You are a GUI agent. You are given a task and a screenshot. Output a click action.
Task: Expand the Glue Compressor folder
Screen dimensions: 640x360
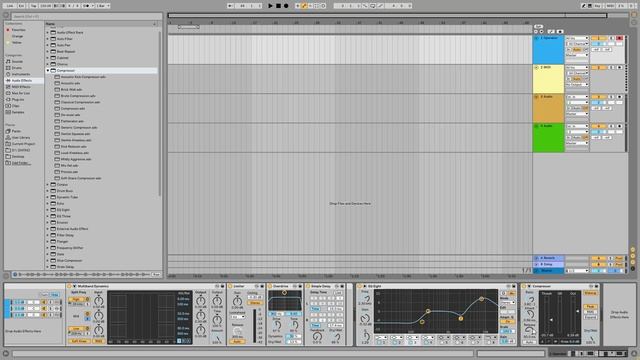point(48,260)
